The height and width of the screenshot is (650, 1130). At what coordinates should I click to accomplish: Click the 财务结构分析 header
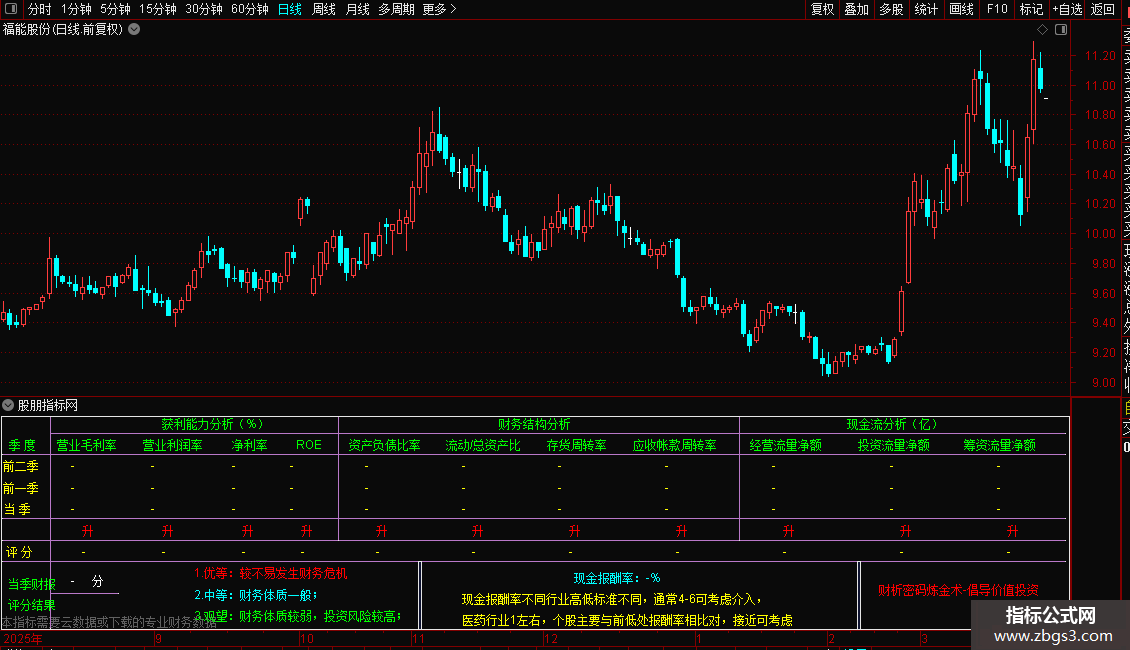tap(534, 424)
